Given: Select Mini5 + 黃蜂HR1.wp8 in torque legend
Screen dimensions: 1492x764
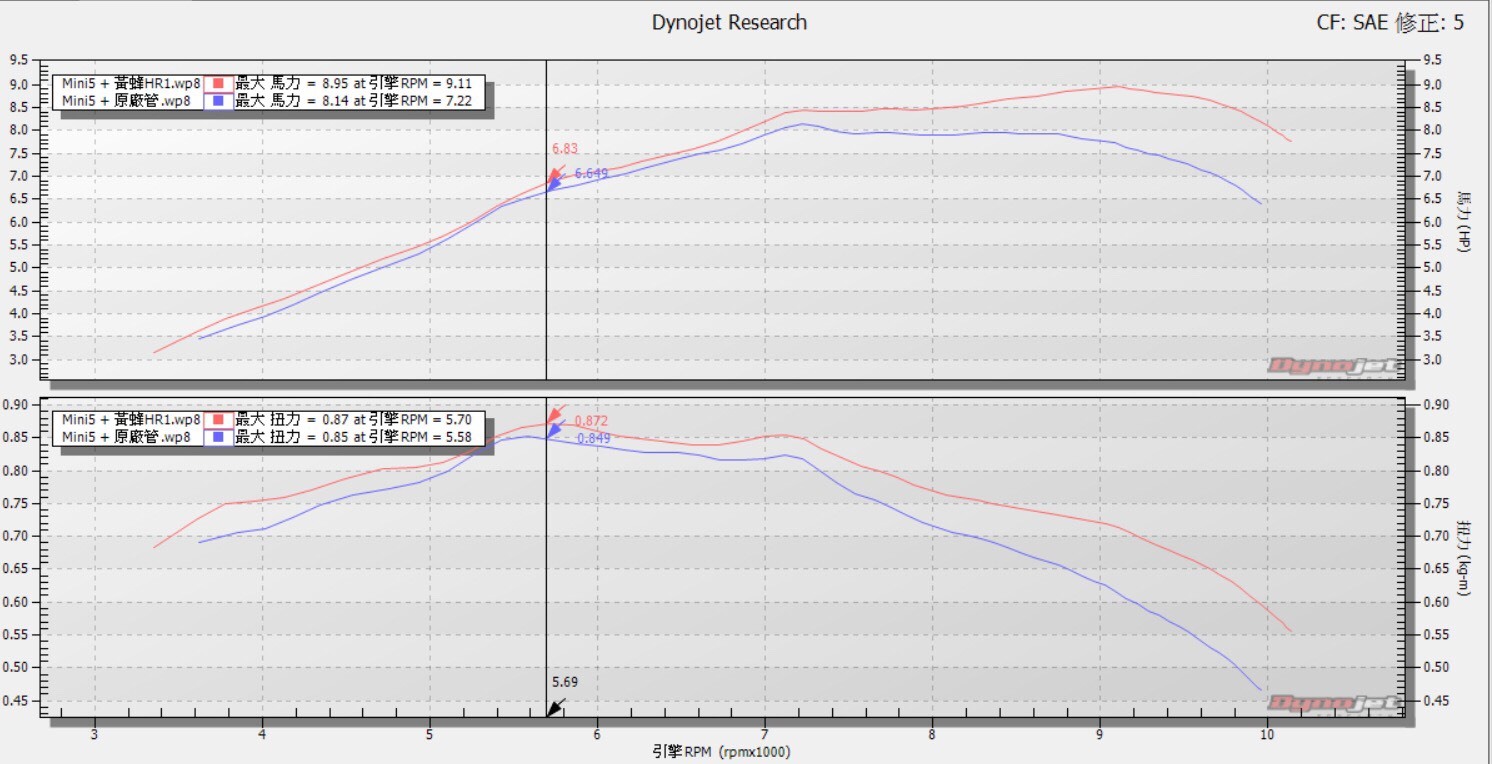Looking at the screenshot, I should [x=130, y=420].
